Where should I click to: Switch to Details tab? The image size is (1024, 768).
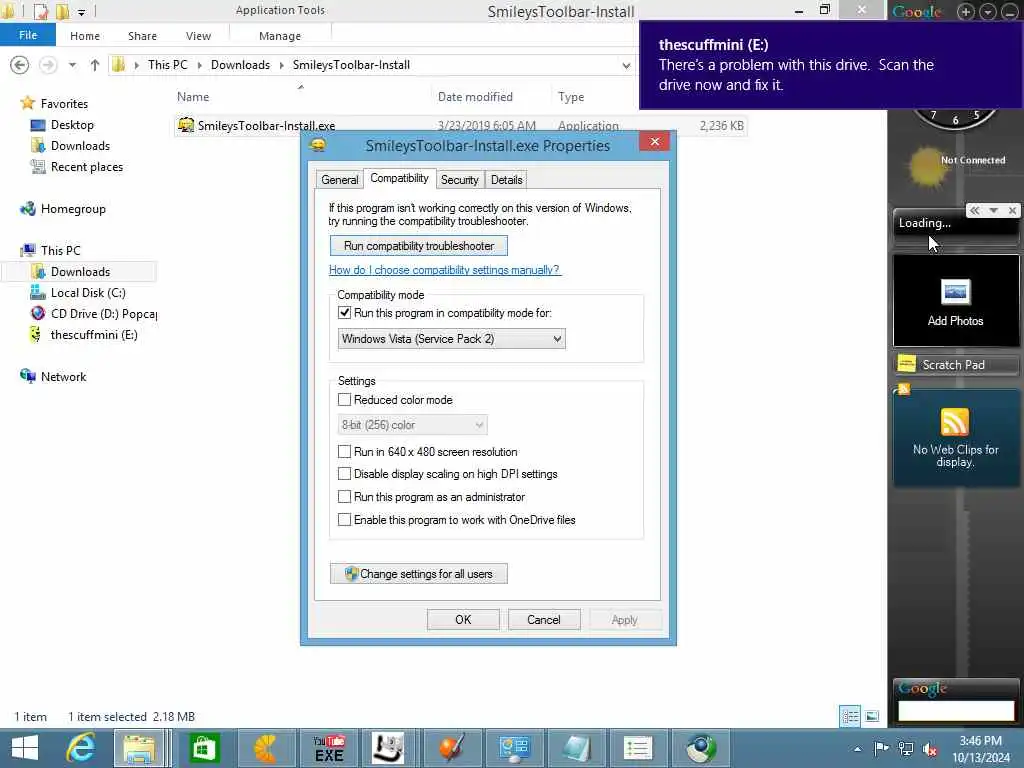506,180
